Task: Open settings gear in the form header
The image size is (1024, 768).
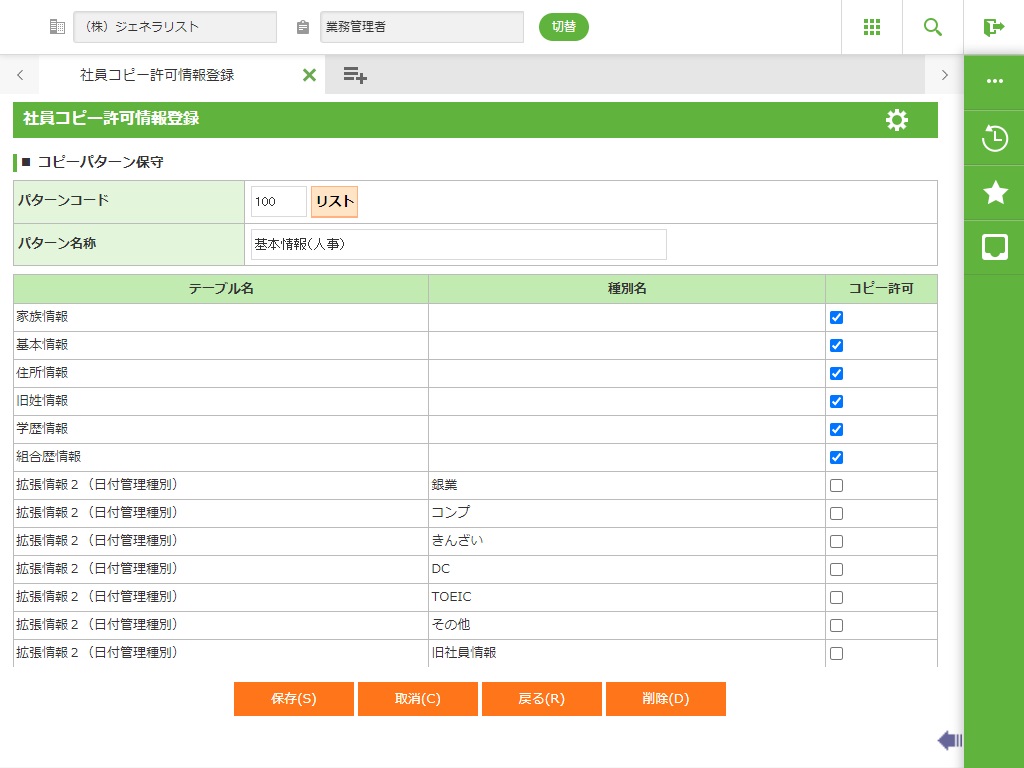Action: 896,120
